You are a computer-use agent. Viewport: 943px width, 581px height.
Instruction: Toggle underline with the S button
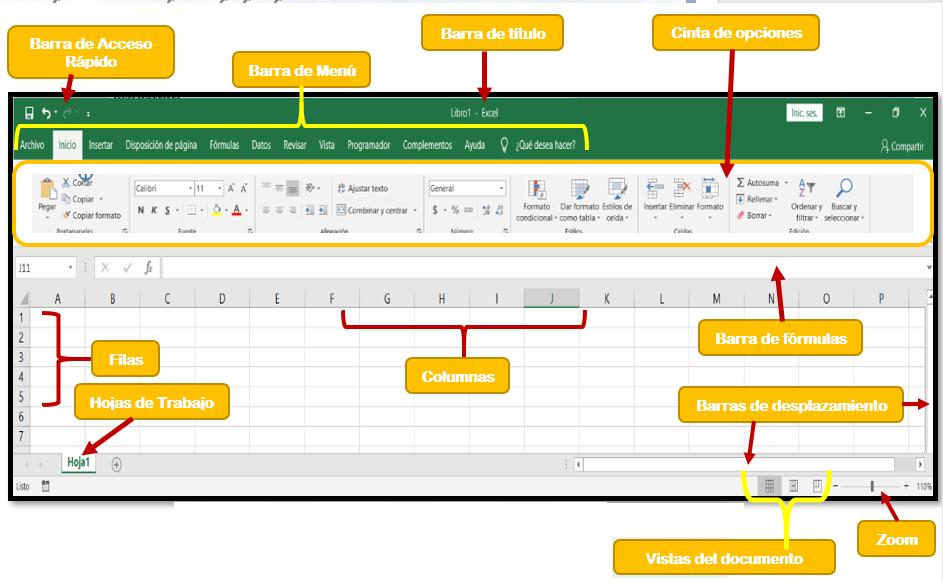tap(167, 210)
